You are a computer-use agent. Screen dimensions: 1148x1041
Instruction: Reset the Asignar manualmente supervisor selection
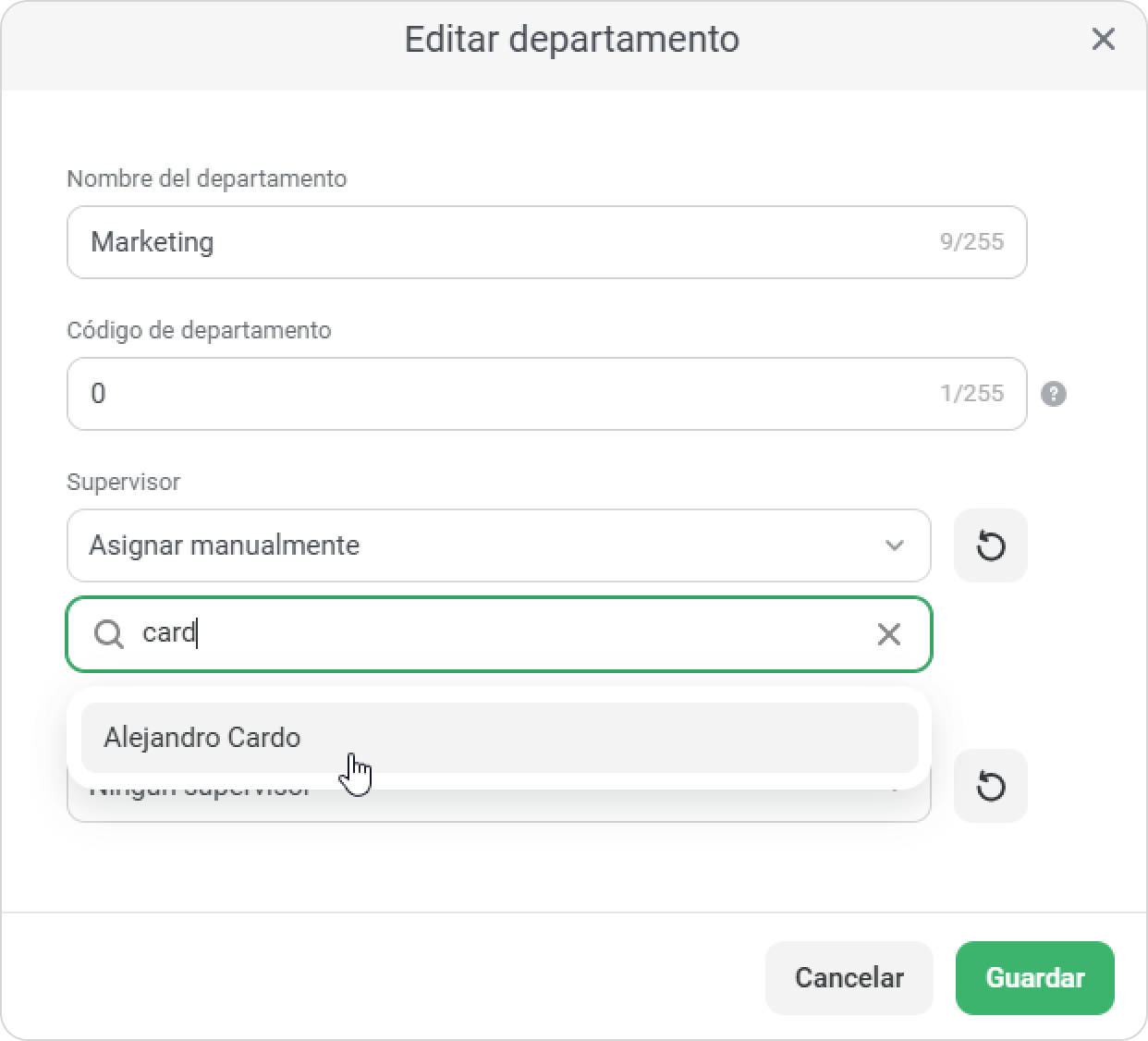pos(991,545)
